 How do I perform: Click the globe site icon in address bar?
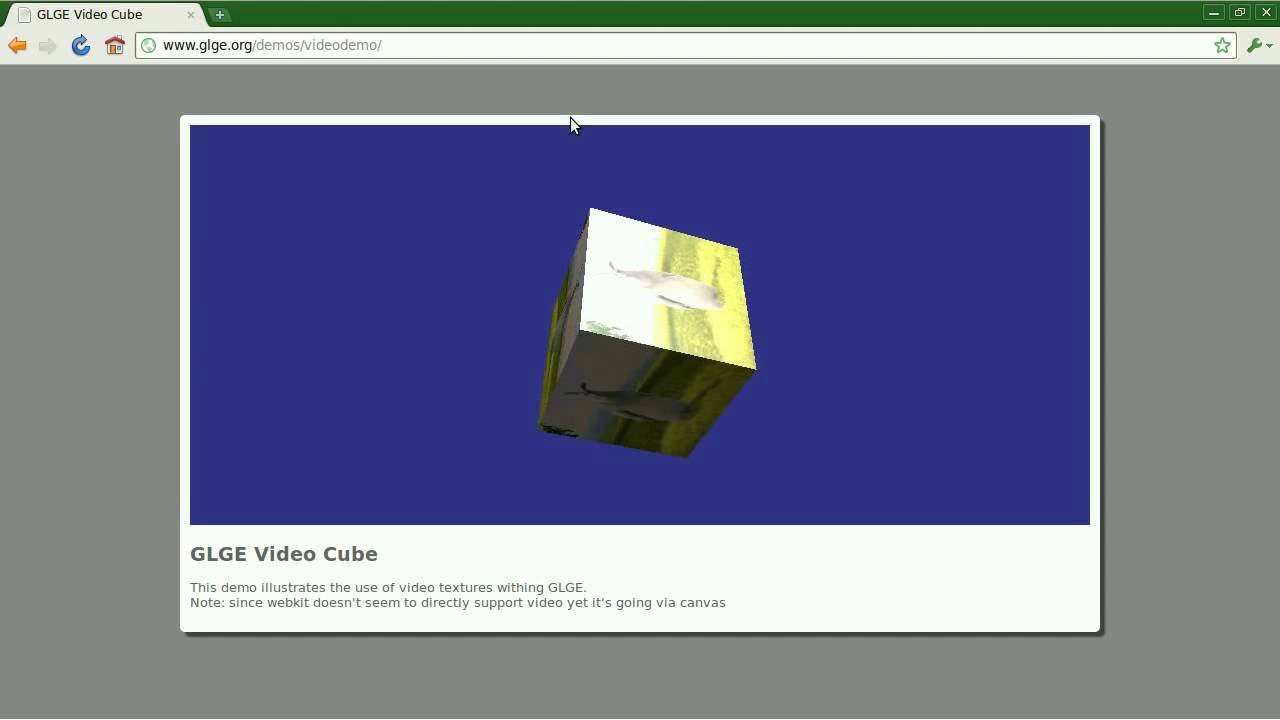click(148, 45)
